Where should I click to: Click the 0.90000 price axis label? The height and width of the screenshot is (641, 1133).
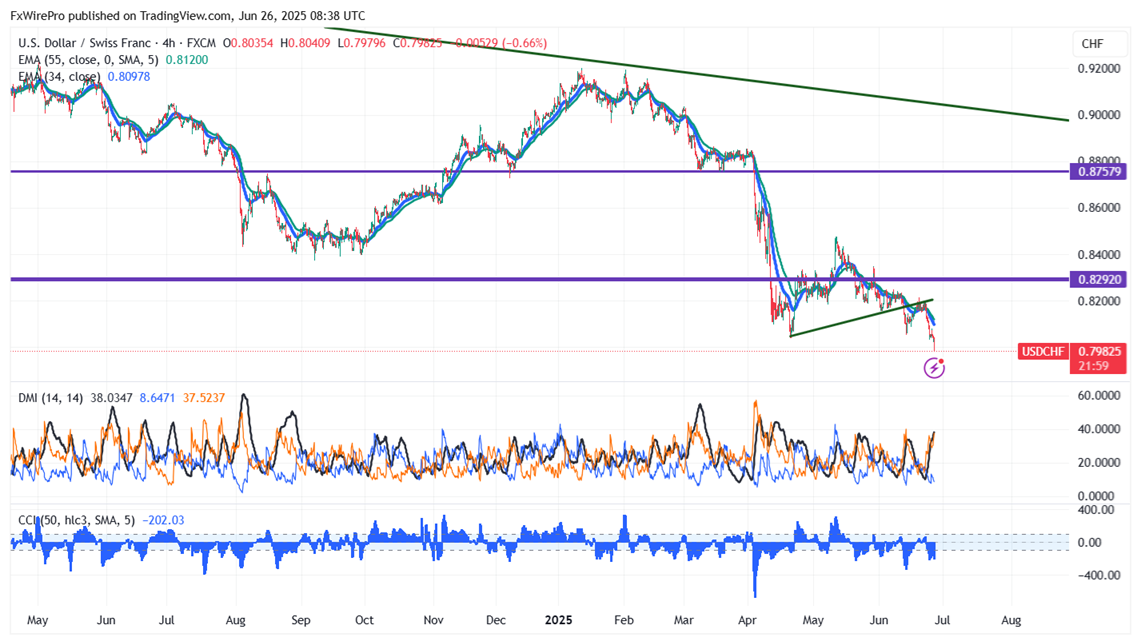point(1099,115)
